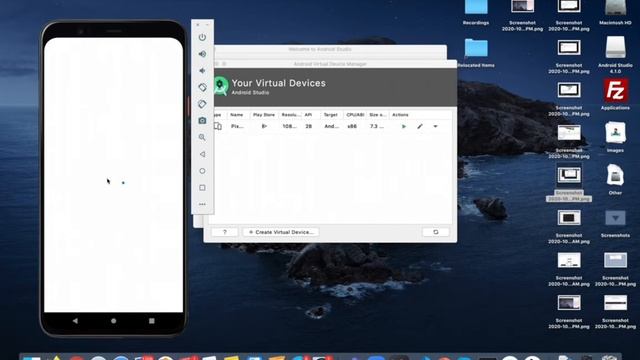This screenshot has height=360, width=640.
Task: Expand the Other stack on desktop
Action: [x=615, y=175]
